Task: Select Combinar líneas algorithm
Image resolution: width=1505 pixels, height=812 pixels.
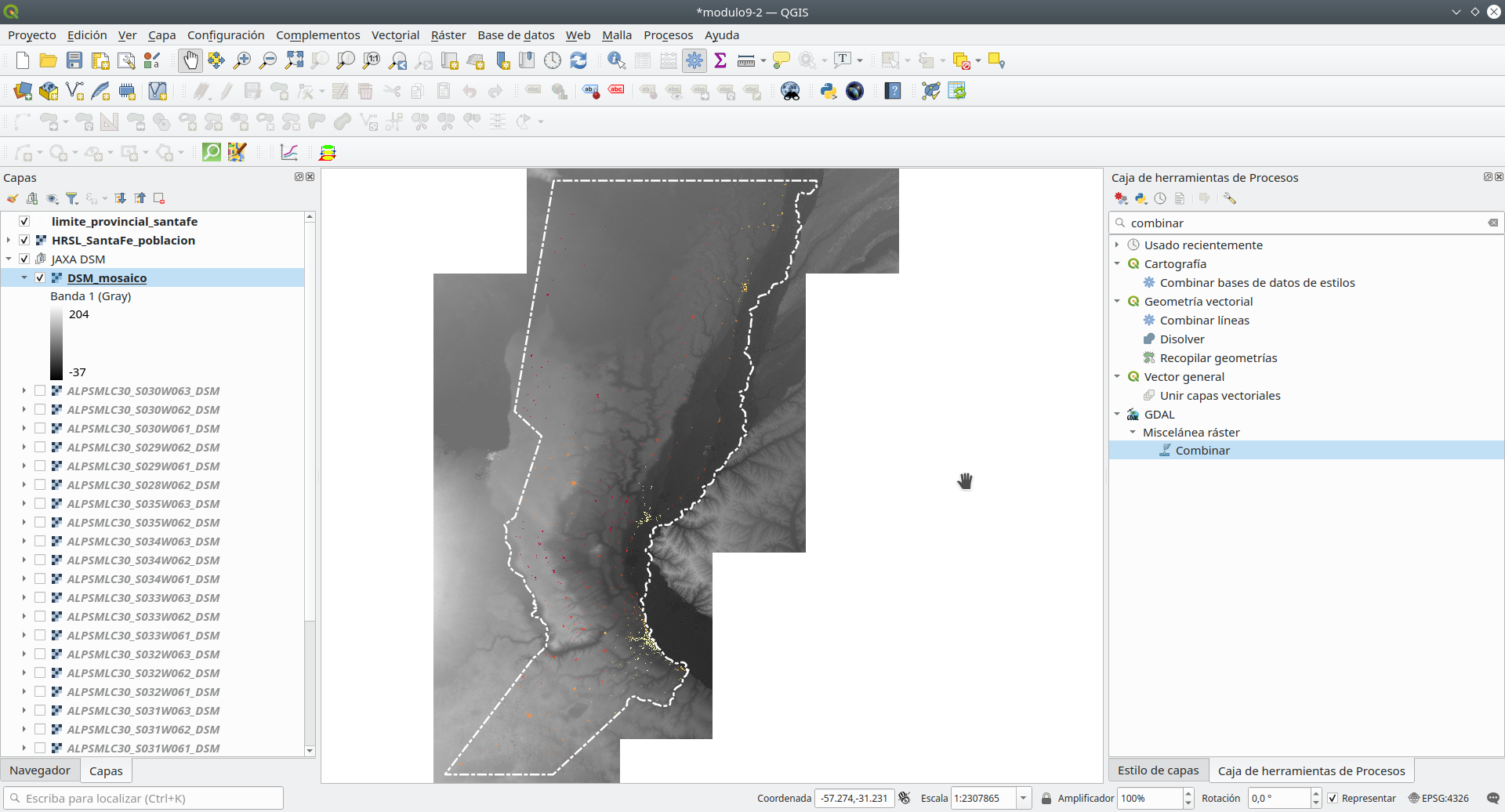Action: click(x=1205, y=320)
